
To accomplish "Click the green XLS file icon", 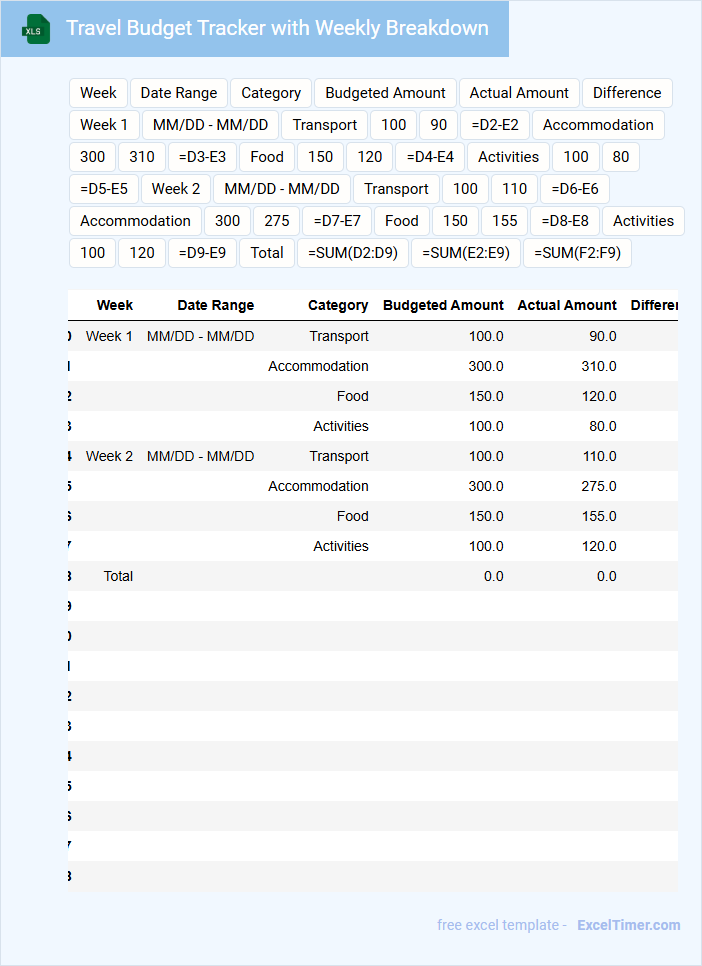I will 37,29.
